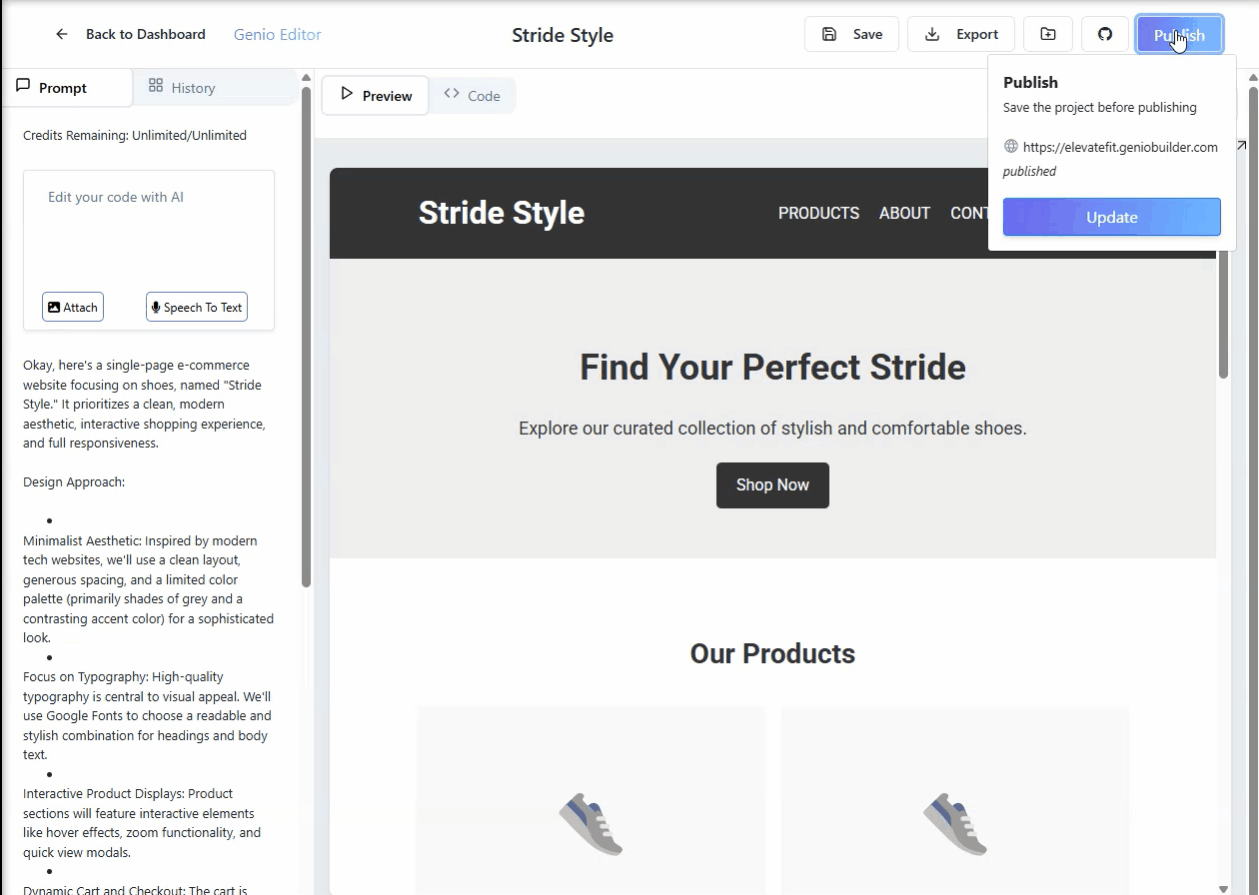The height and width of the screenshot is (895, 1259).
Task: Focus the "Edit your code with AI" field
Action: [149, 228]
